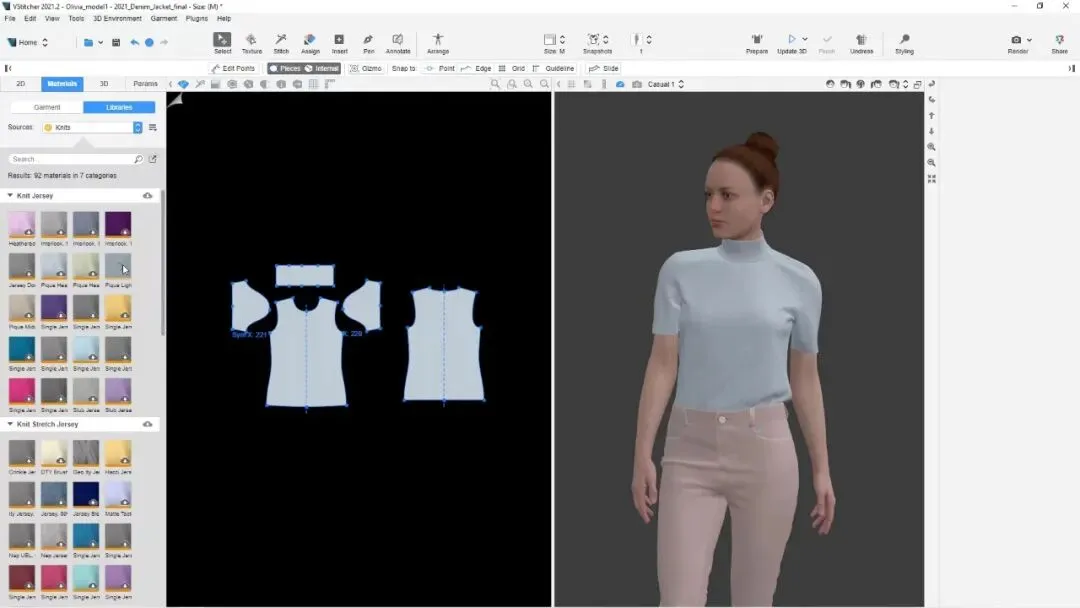Image resolution: width=1080 pixels, height=608 pixels.
Task: Select the Stitch tool
Action: click(x=281, y=42)
